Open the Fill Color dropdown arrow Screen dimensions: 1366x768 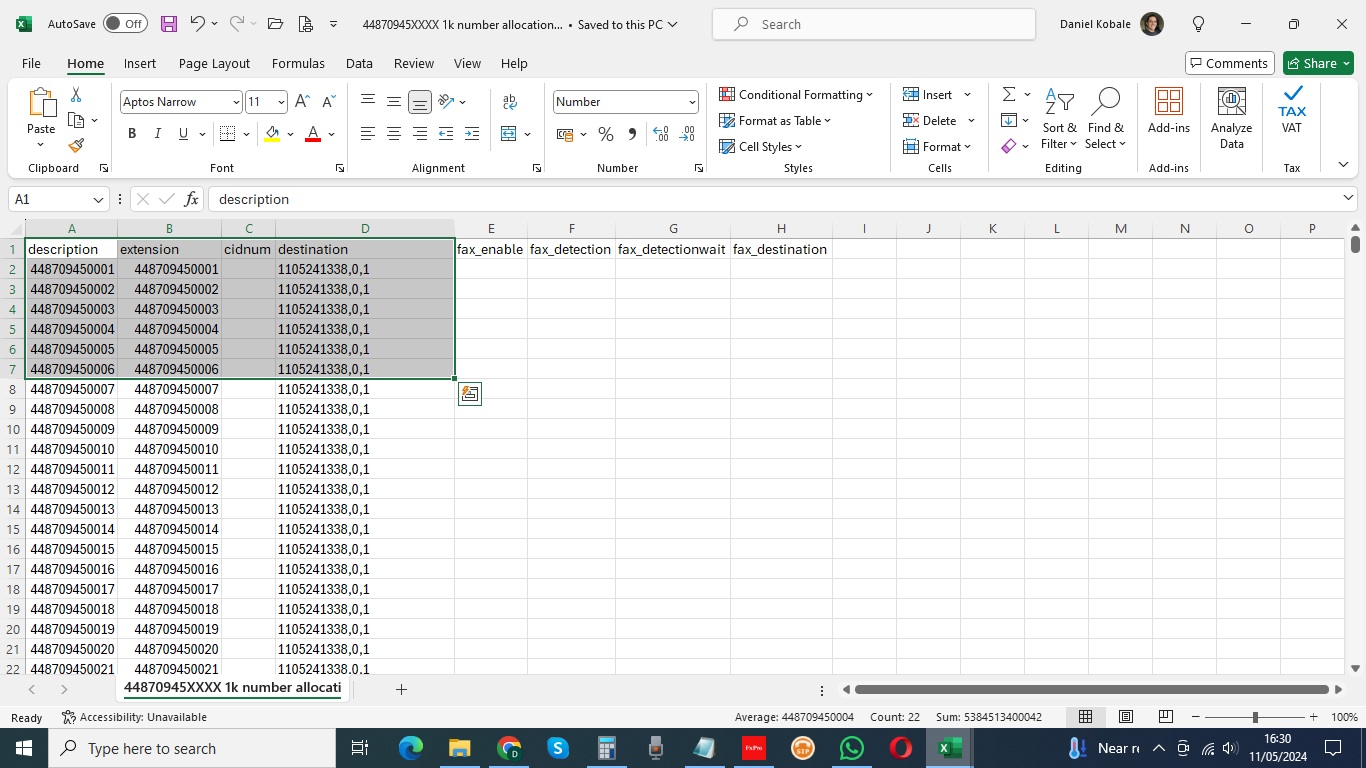coord(290,133)
